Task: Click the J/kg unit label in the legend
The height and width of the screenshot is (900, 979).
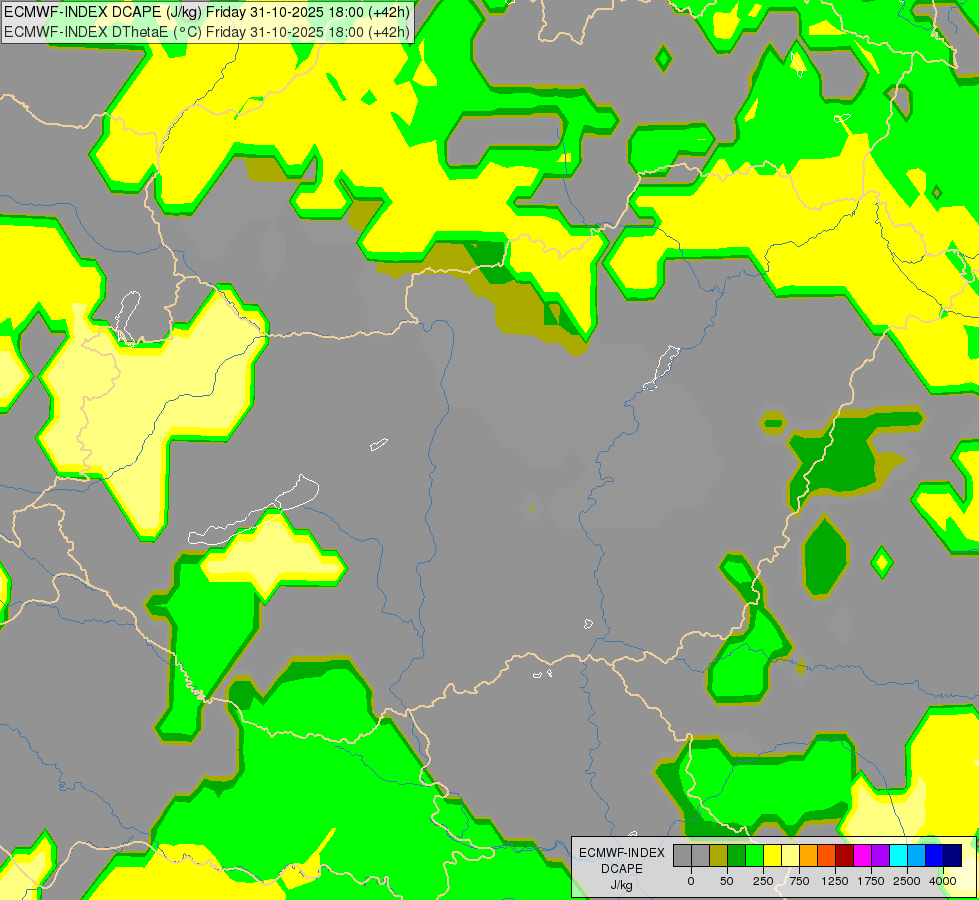Action: (x=622, y=885)
